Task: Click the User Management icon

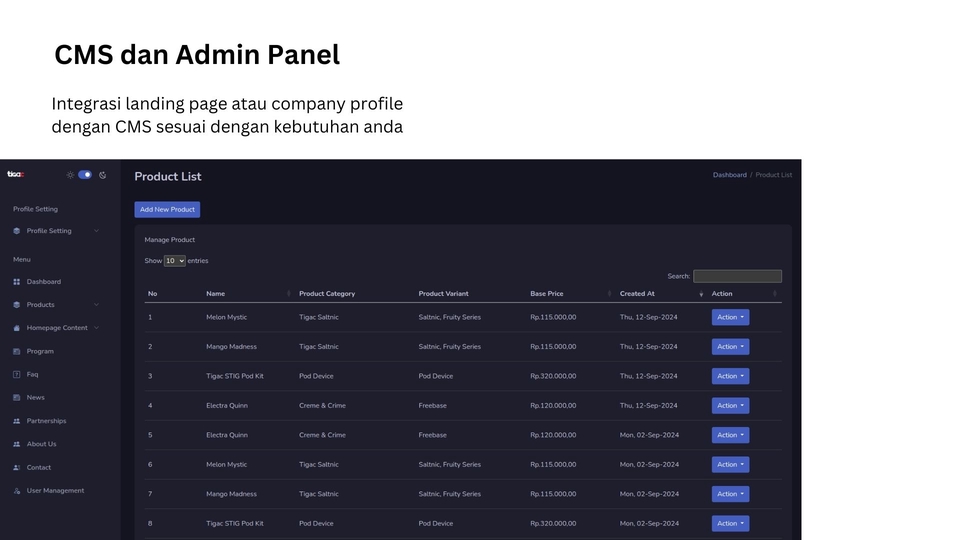Action: tap(17, 491)
